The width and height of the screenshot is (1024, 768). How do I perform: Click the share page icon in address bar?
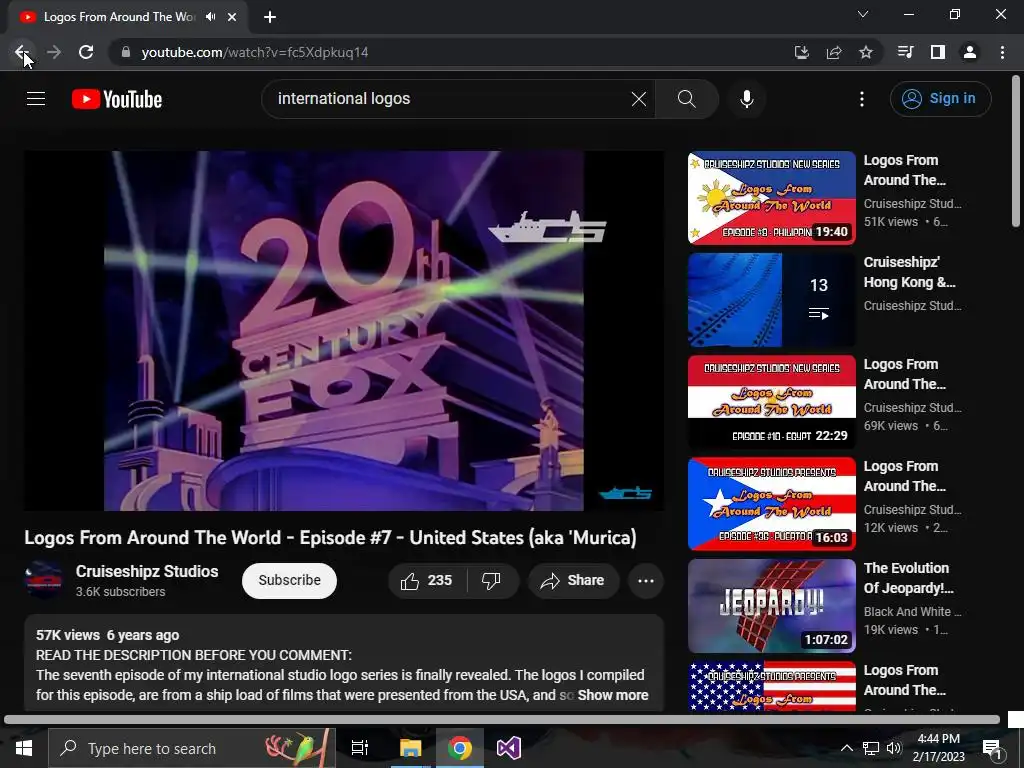click(834, 52)
